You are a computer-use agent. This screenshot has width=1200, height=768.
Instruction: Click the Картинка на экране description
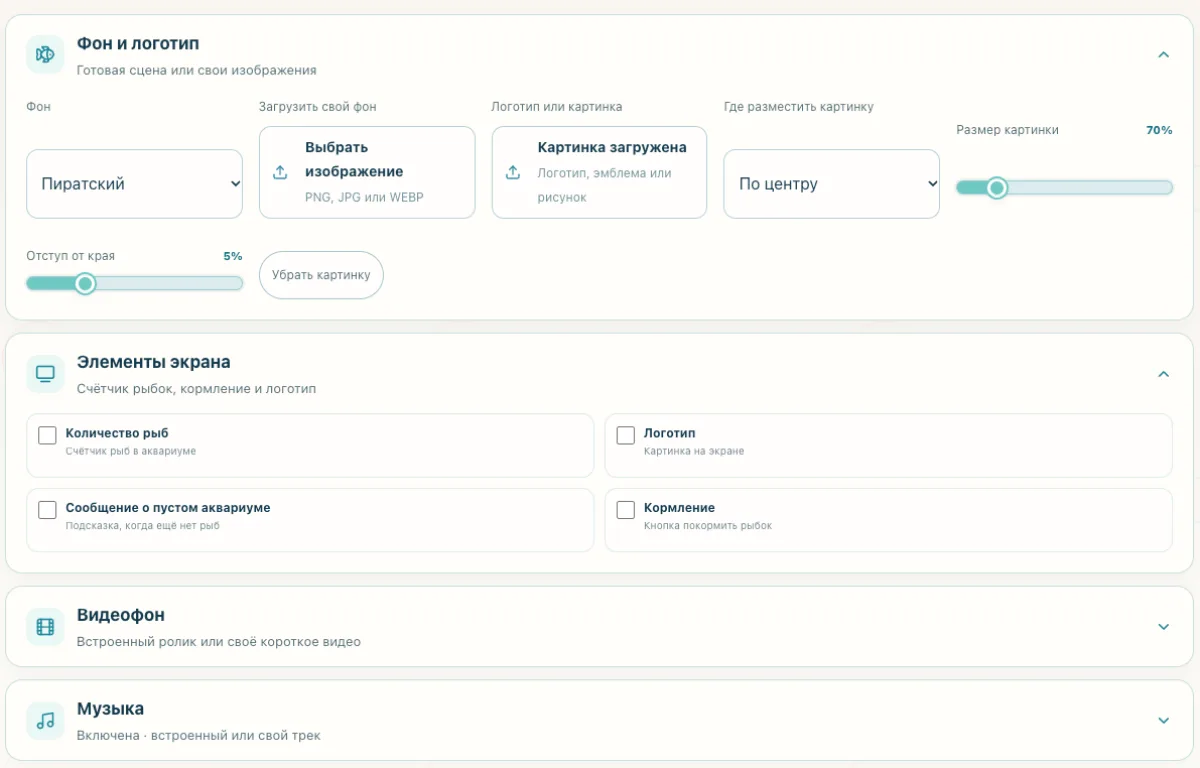point(694,451)
